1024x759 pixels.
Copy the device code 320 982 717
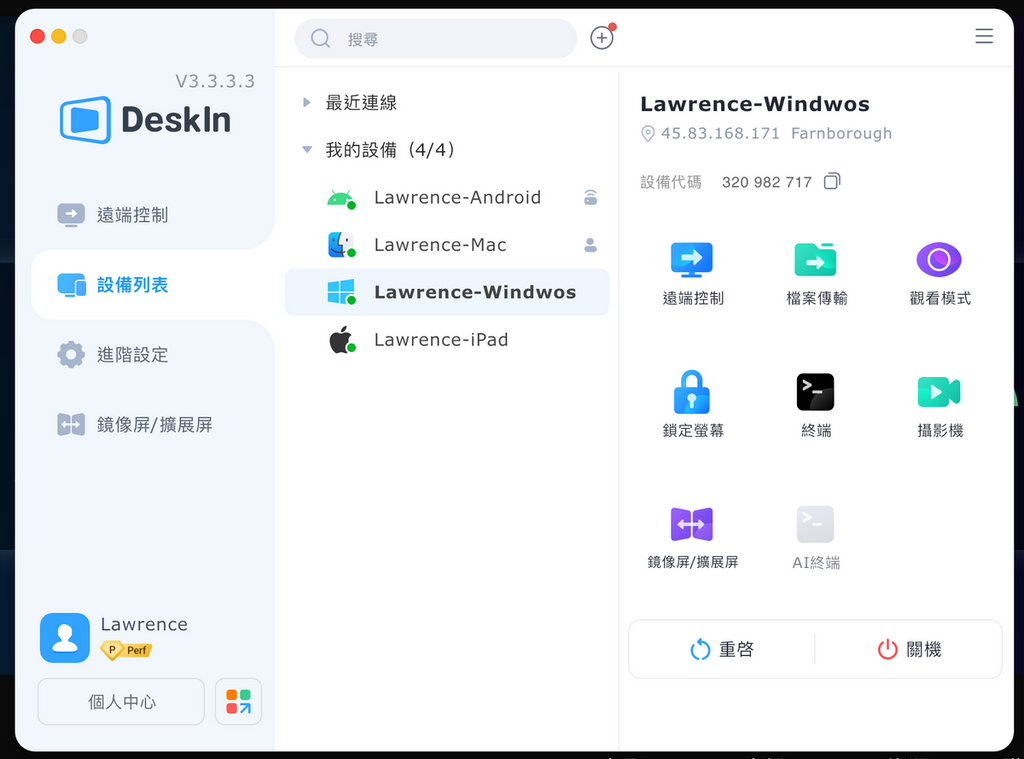tap(832, 182)
